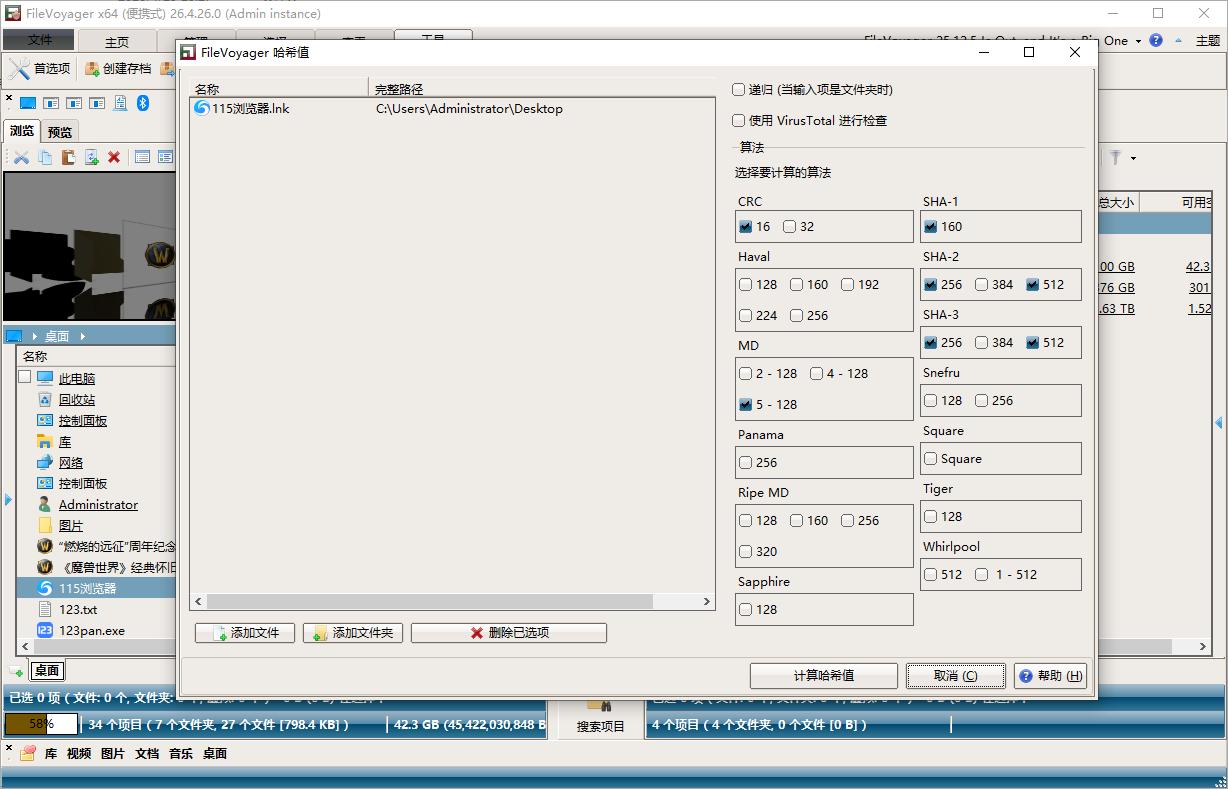Enable the 使用 VirusTotal 进行检查 checkbox

(738, 120)
